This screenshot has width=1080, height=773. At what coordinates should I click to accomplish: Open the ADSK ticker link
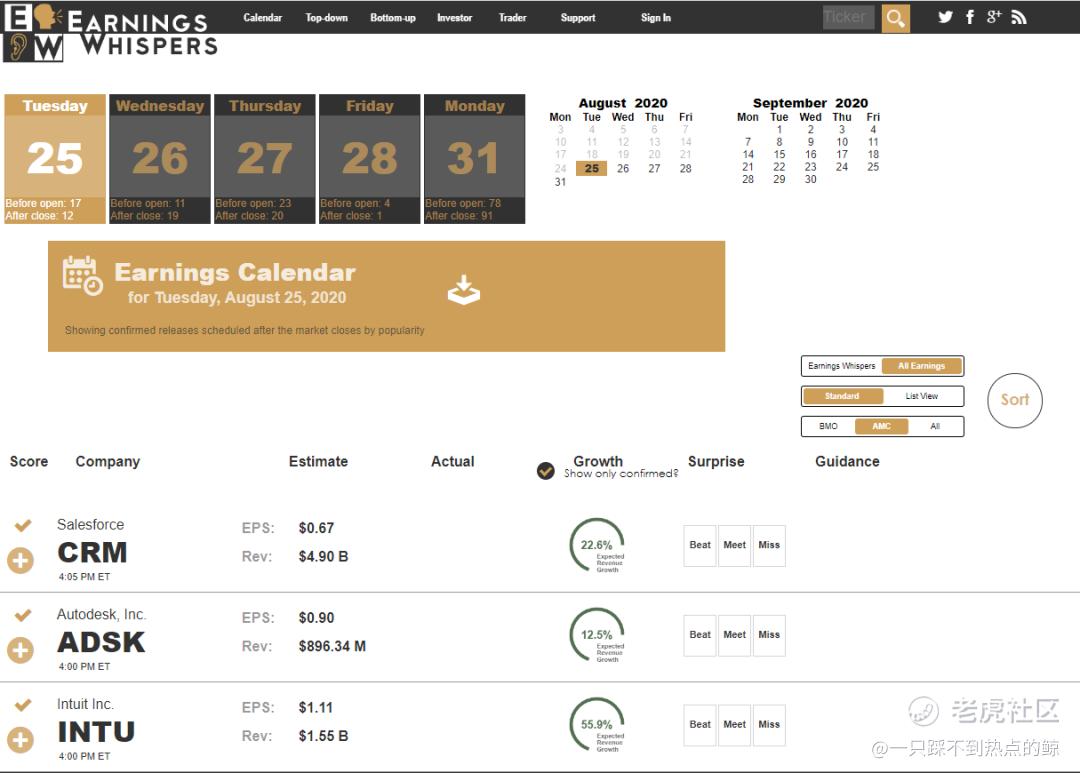[x=101, y=642]
